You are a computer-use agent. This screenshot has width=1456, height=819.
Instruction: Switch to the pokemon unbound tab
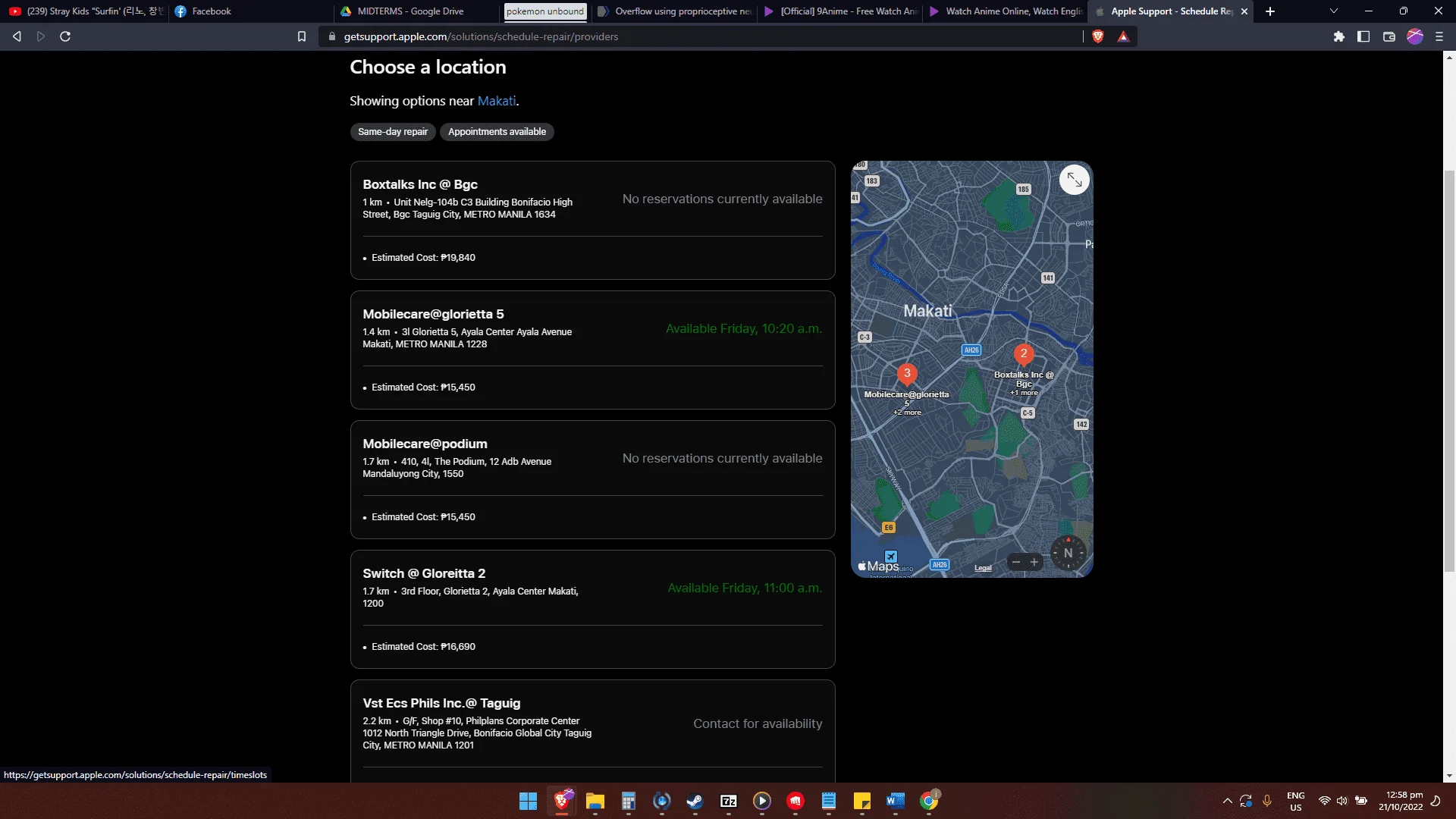coord(545,11)
